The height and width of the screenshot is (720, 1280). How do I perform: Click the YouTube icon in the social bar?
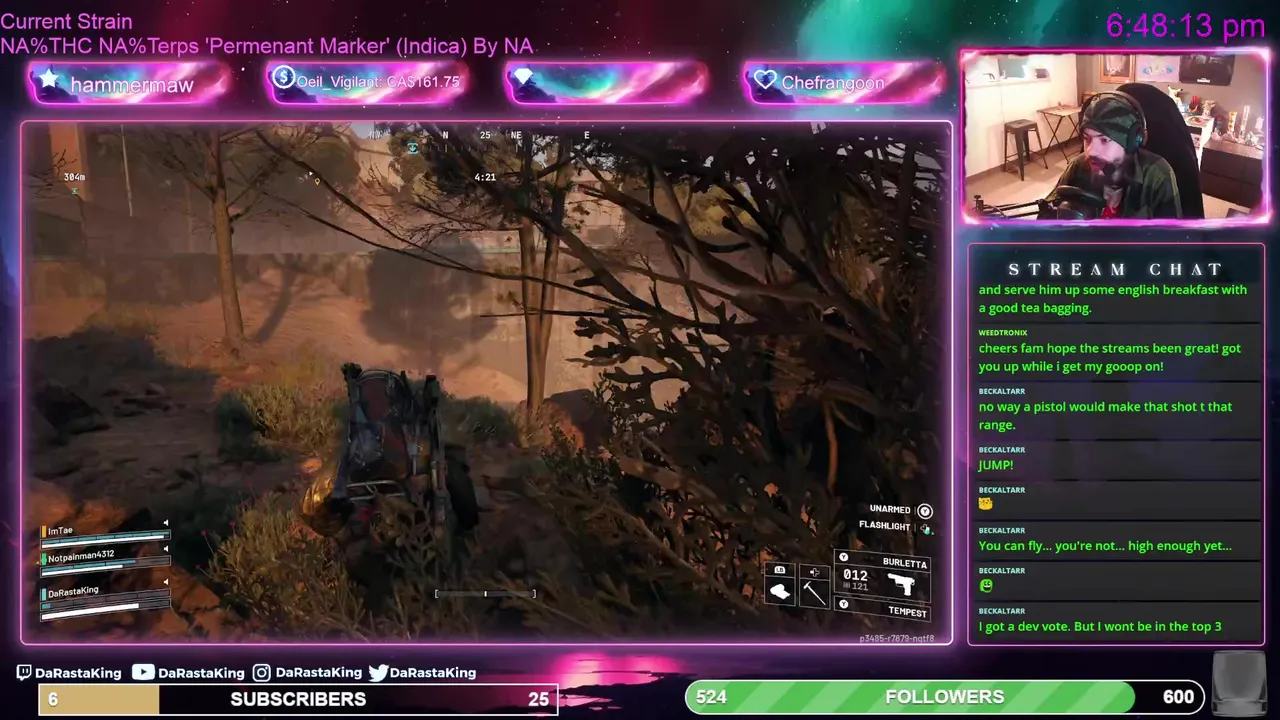pyautogui.click(x=143, y=672)
